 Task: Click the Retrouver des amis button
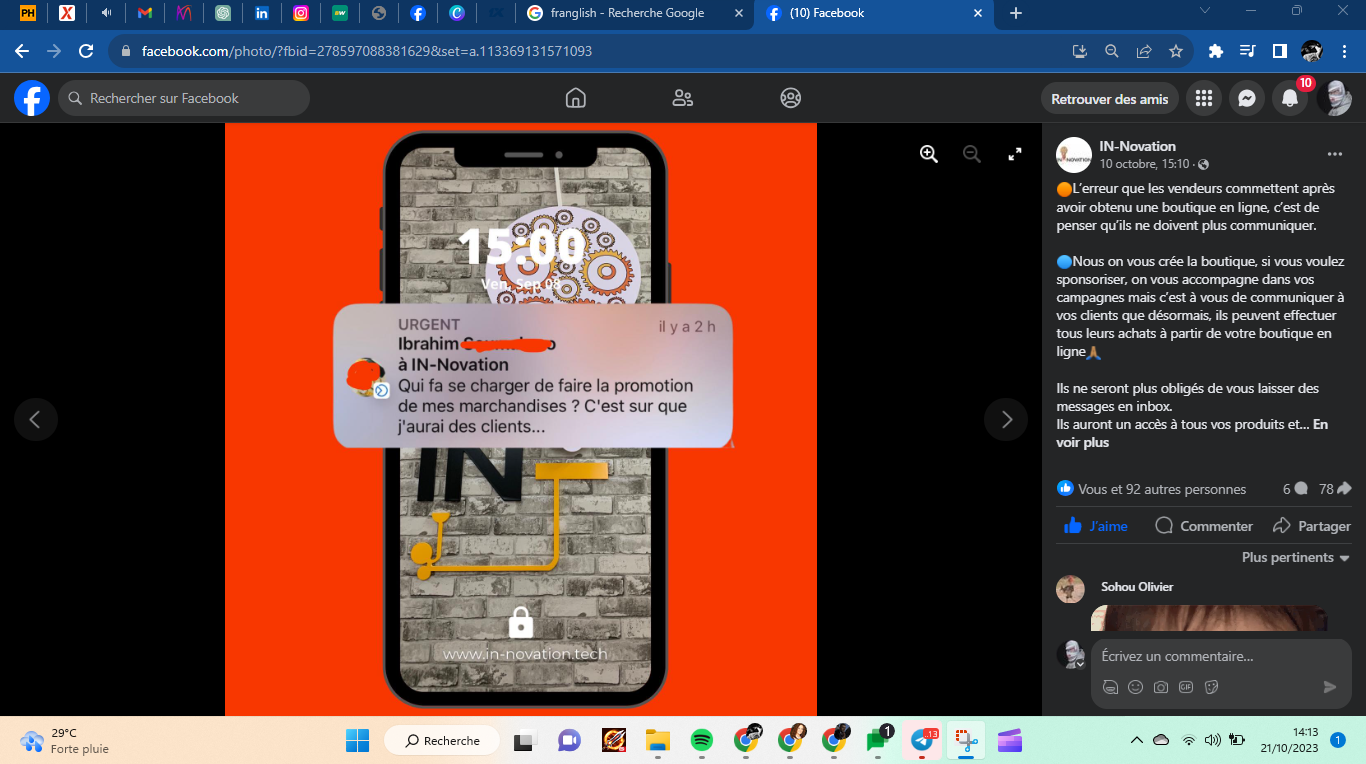1110,98
